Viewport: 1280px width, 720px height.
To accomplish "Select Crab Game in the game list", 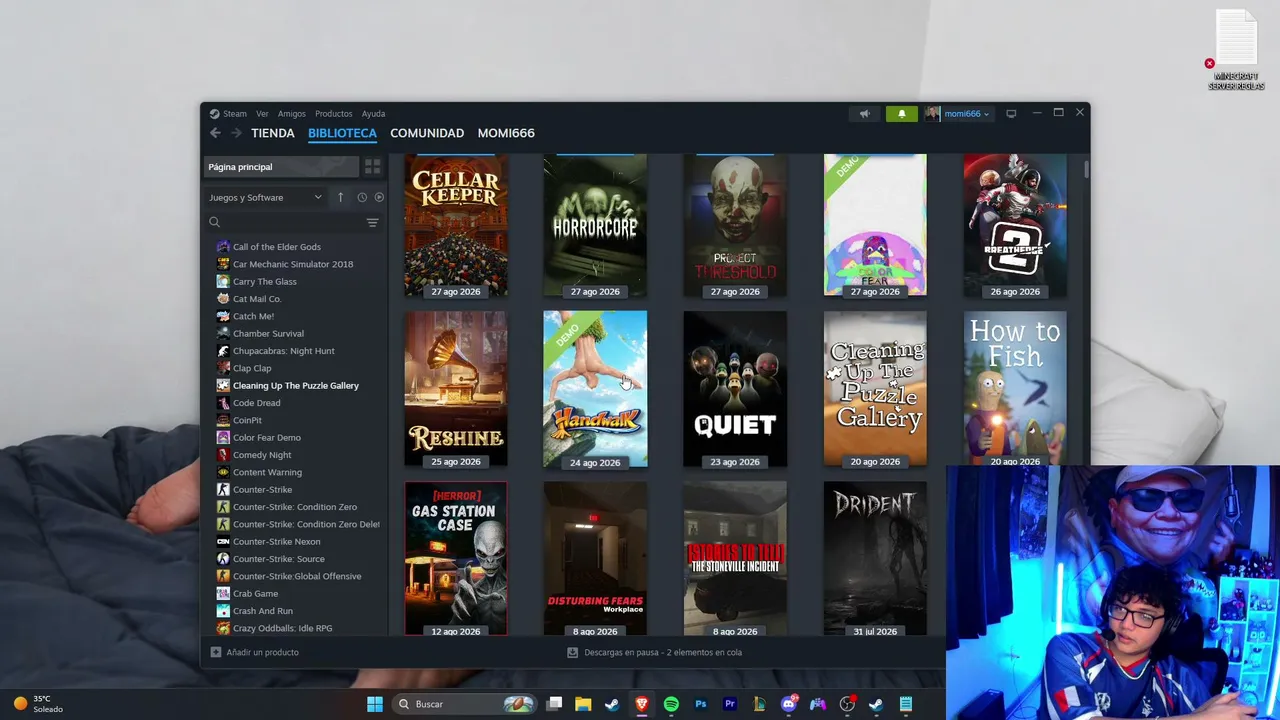I will point(255,594).
